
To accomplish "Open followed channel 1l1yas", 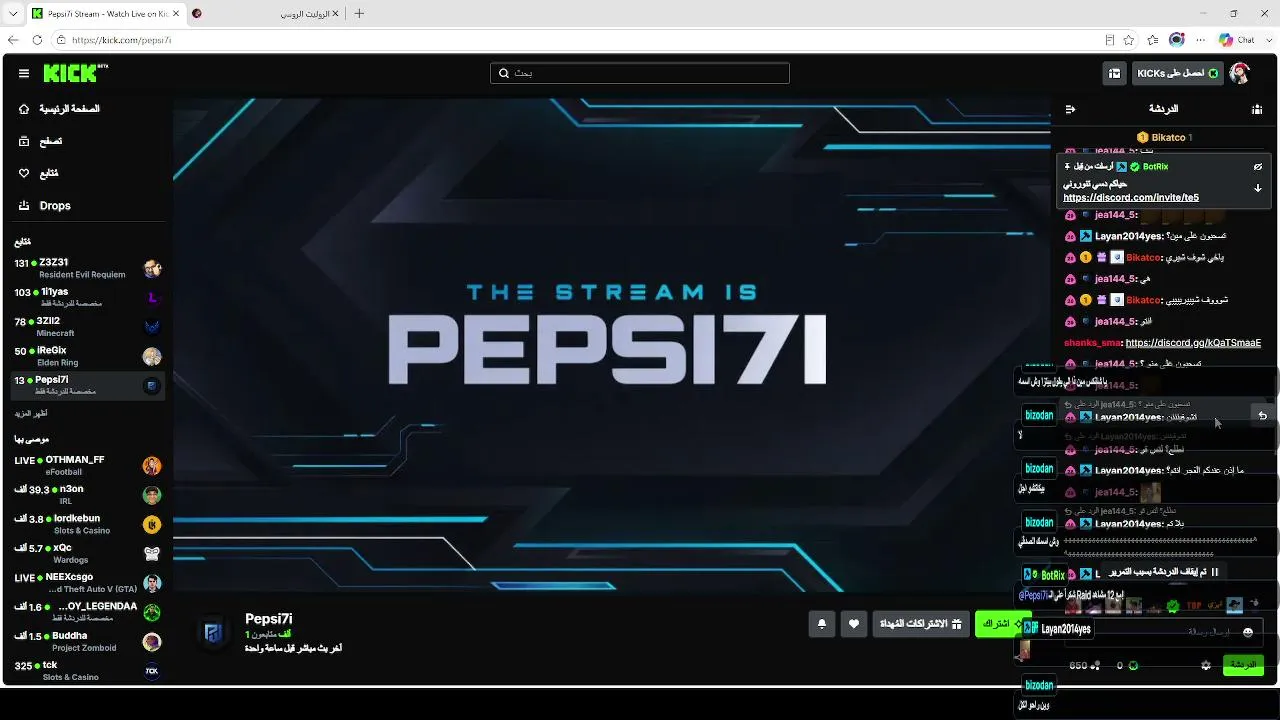I will 87,297.
